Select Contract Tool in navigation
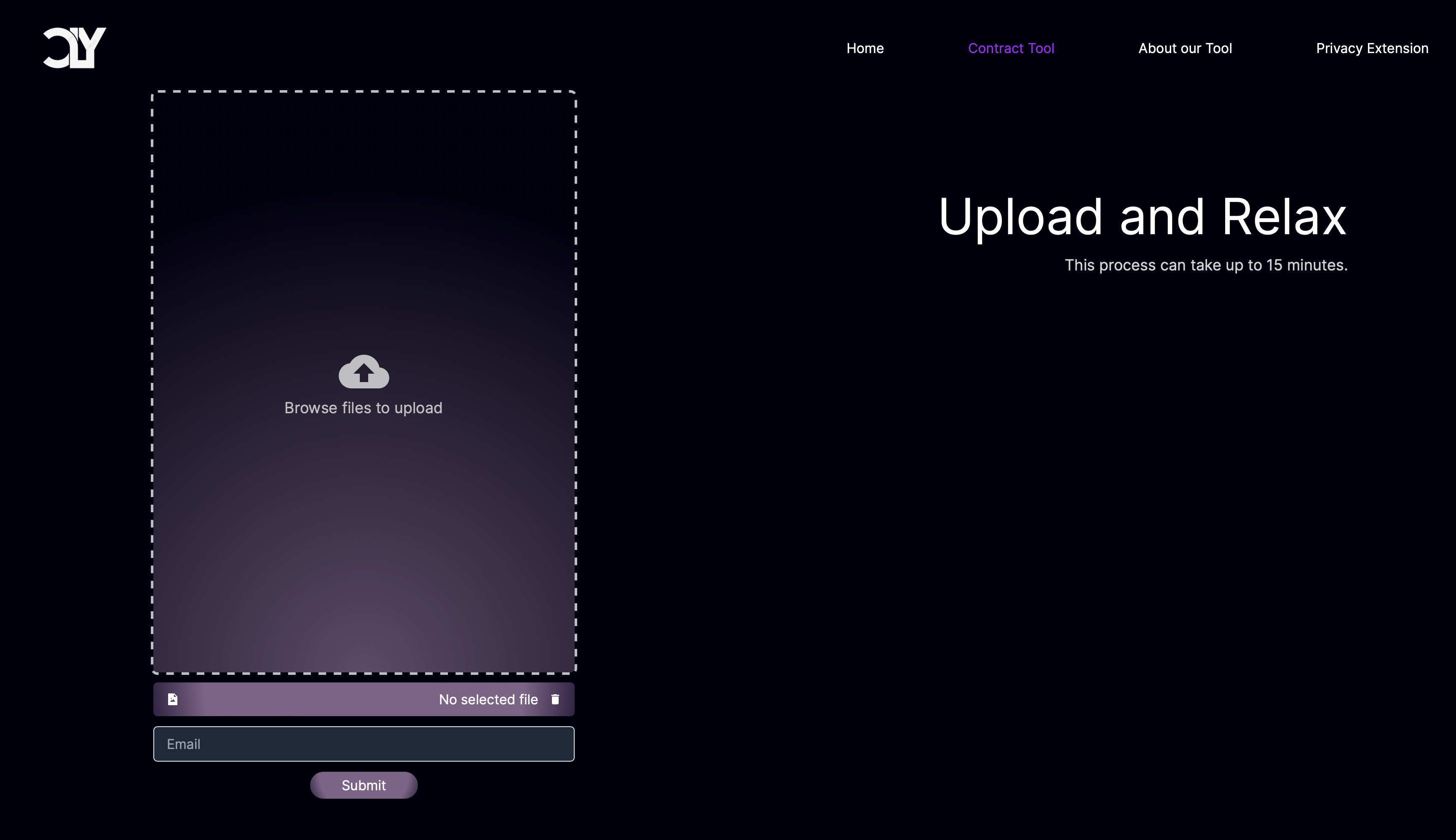 (1011, 48)
